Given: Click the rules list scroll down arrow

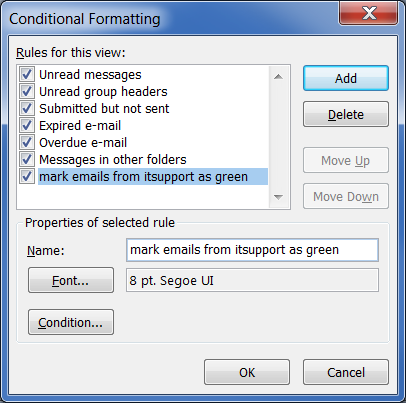Looking at the screenshot, I should [x=278, y=197].
